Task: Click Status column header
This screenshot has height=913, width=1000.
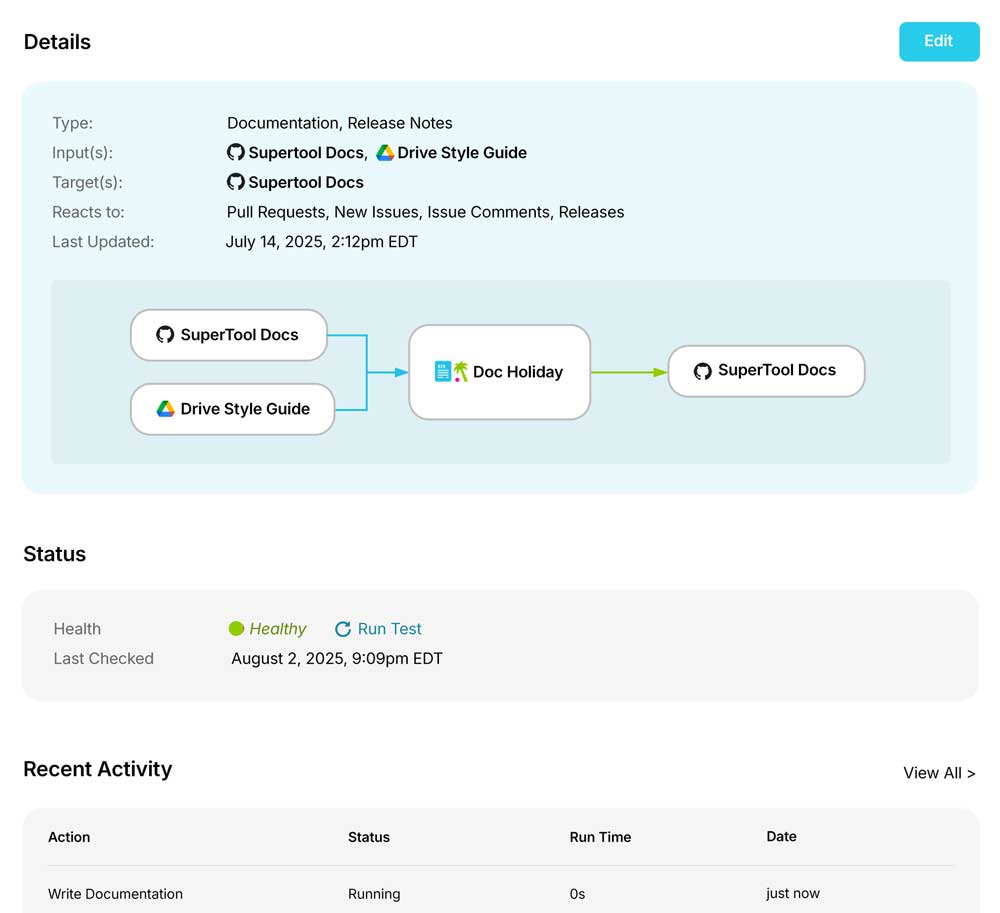Action: pyautogui.click(x=369, y=837)
